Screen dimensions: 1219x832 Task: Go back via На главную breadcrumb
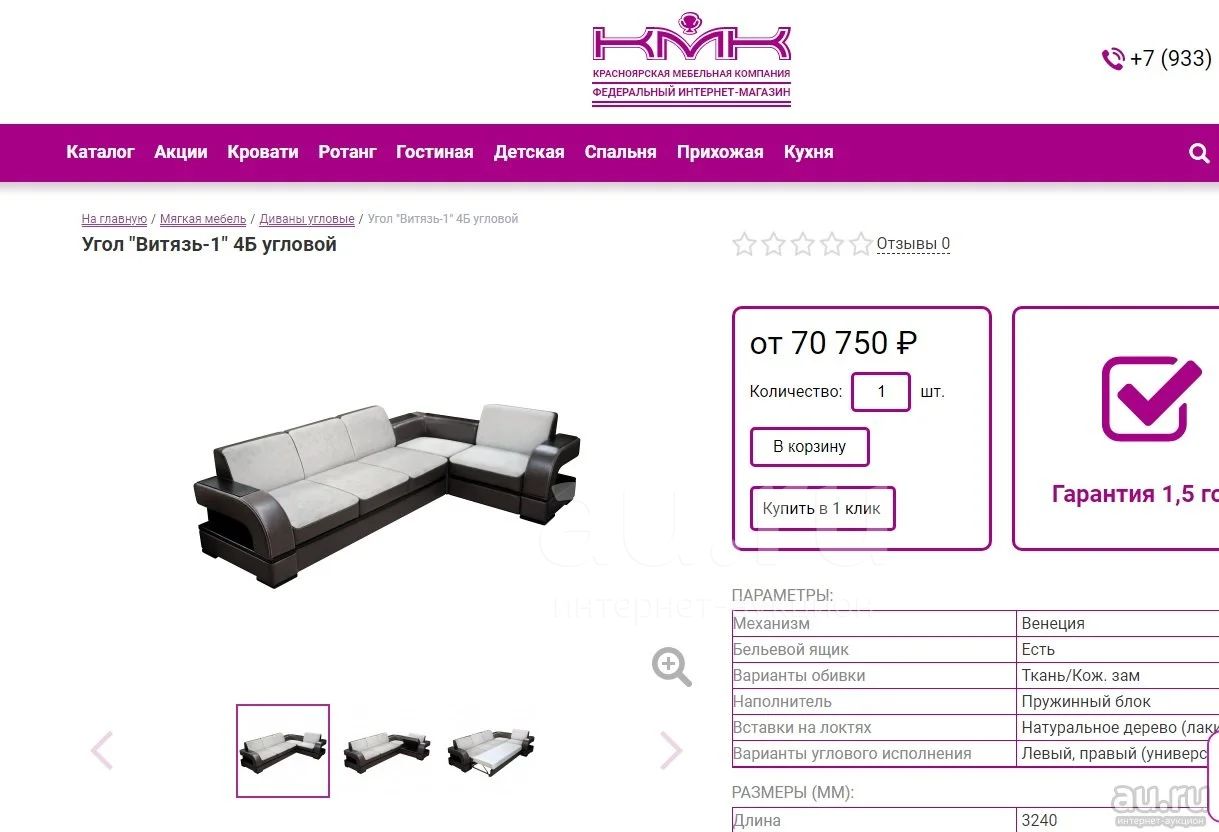[x=114, y=219]
